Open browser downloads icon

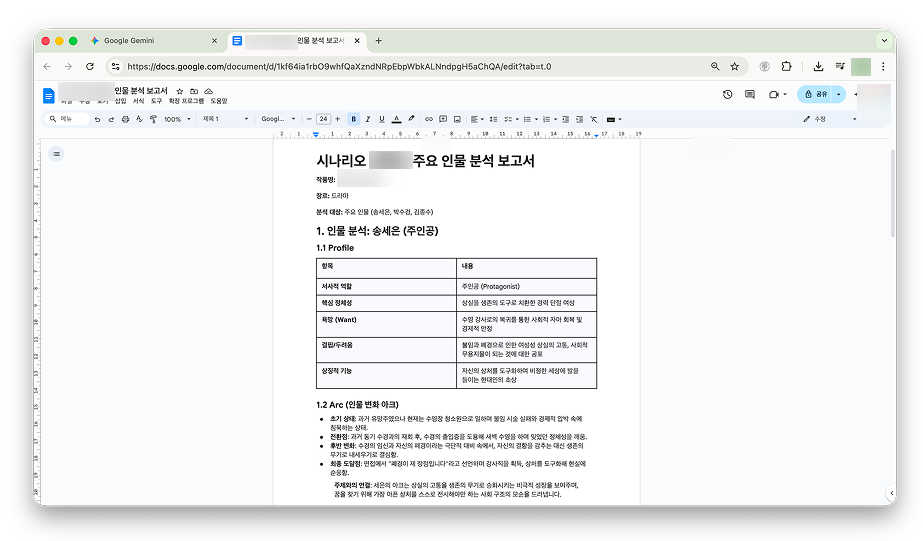coord(818,67)
